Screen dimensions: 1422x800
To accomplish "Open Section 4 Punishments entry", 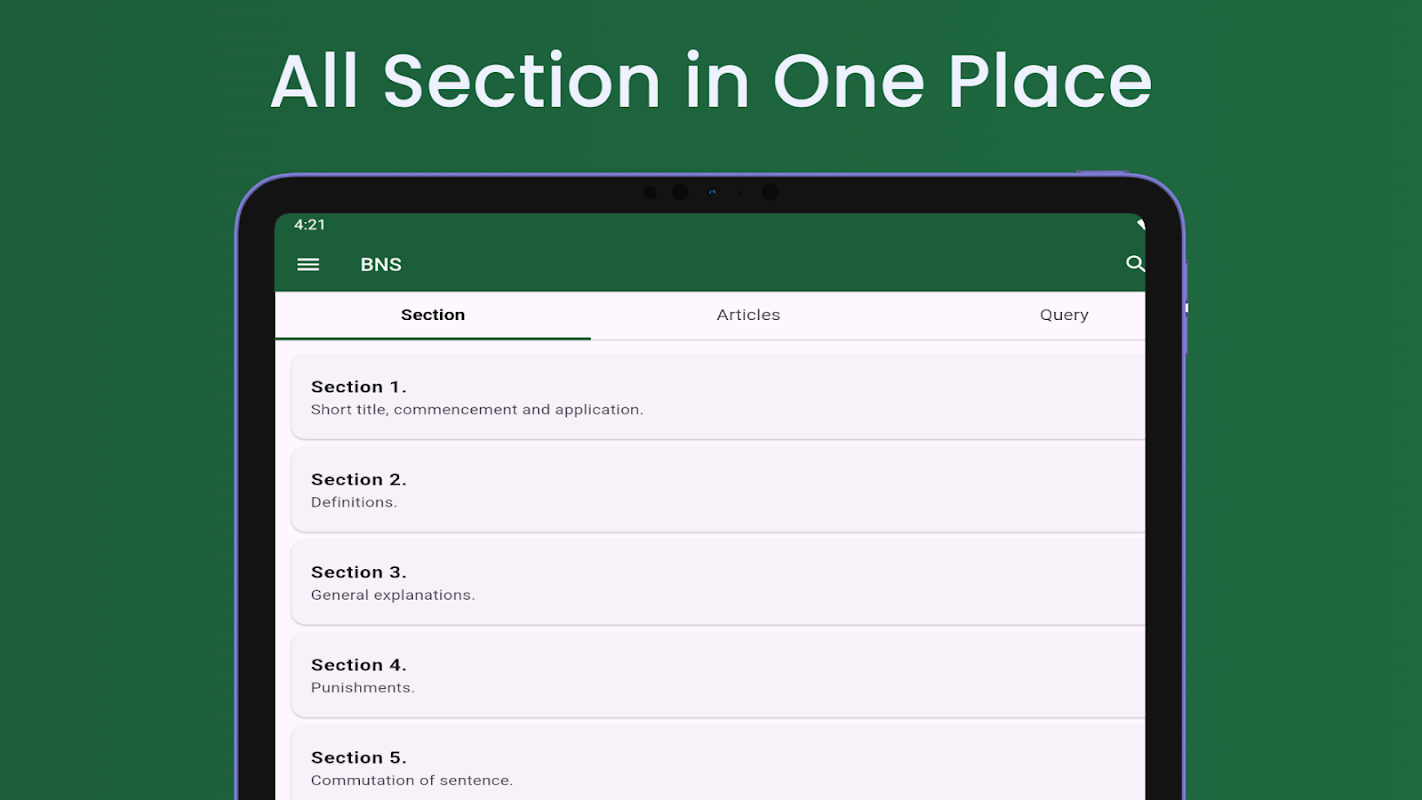I will coord(718,675).
